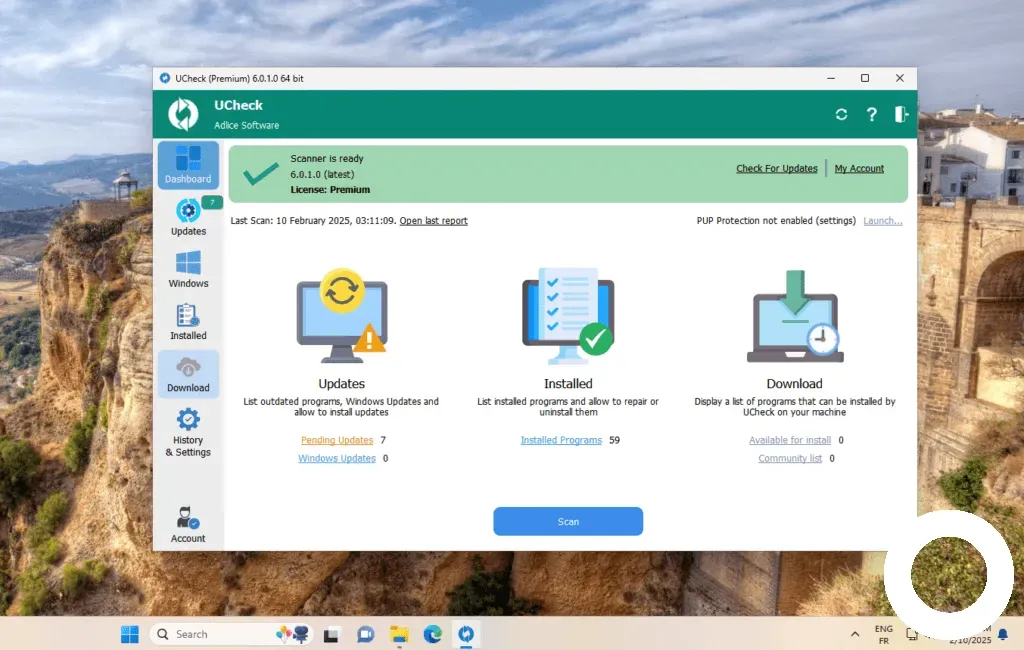Open the Installed Programs link
The width and height of the screenshot is (1024, 650).
coord(561,440)
